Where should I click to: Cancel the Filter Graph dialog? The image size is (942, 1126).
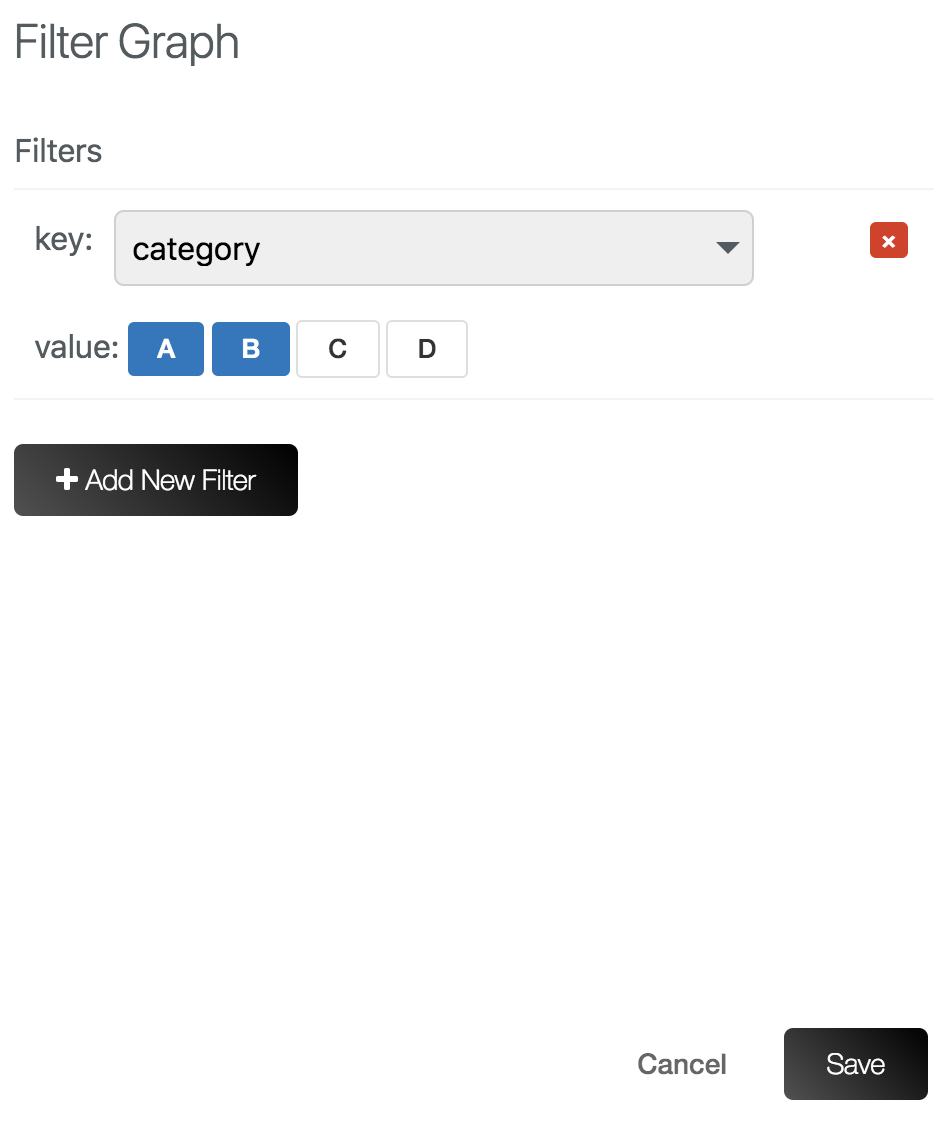click(x=682, y=1064)
